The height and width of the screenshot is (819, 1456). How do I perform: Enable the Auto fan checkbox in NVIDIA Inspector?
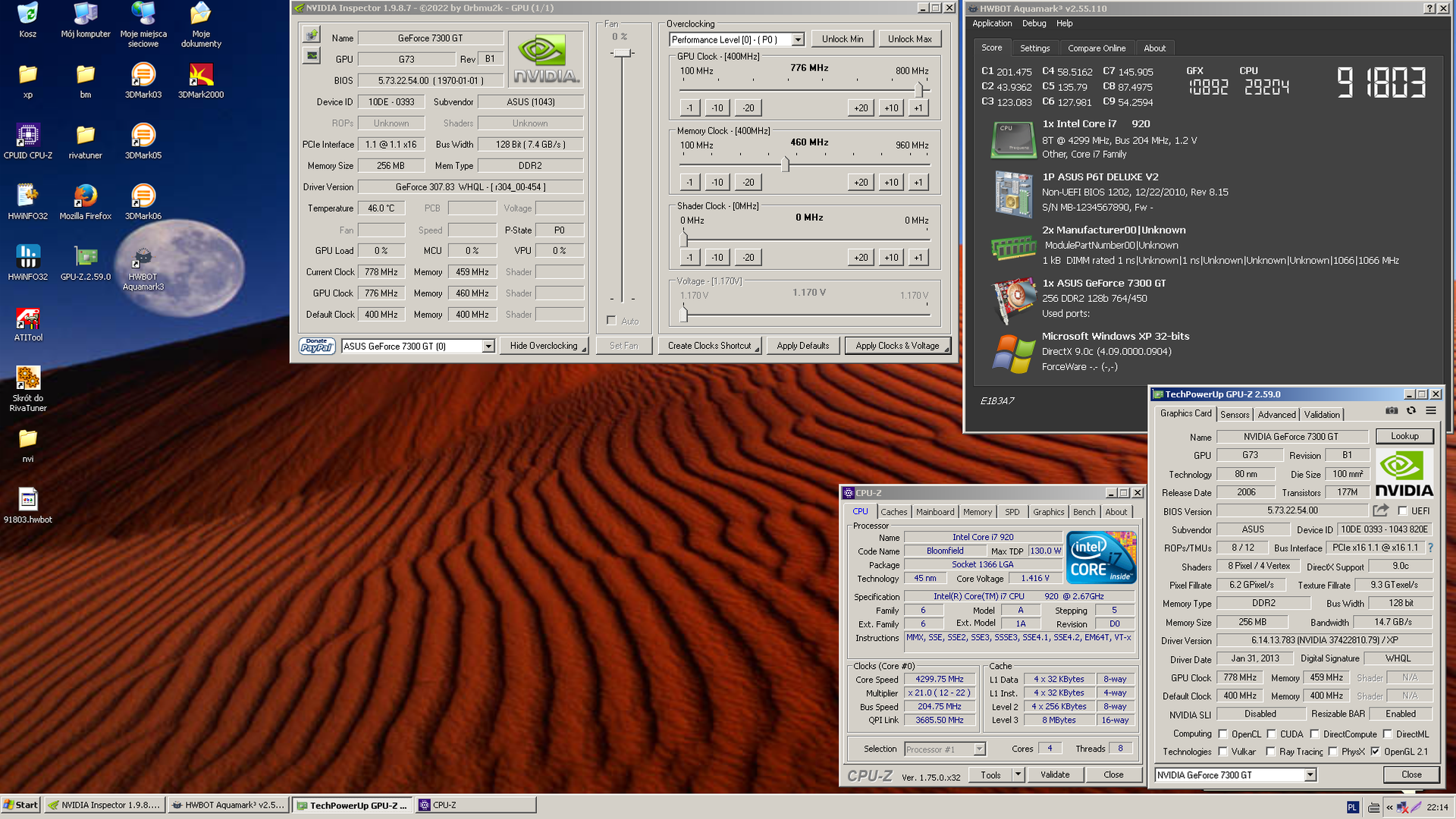pyautogui.click(x=611, y=321)
